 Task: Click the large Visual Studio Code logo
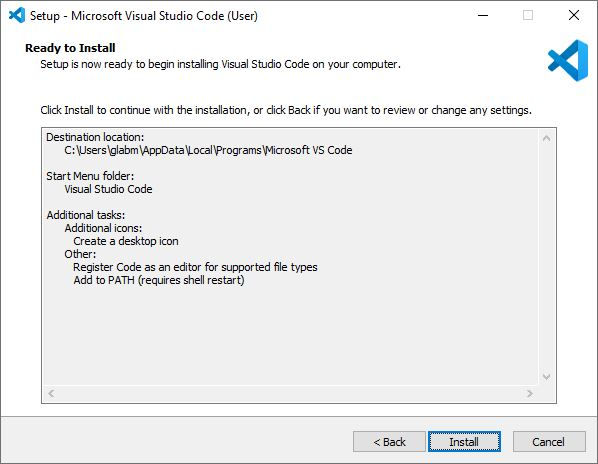pyautogui.click(x=568, y=61)
